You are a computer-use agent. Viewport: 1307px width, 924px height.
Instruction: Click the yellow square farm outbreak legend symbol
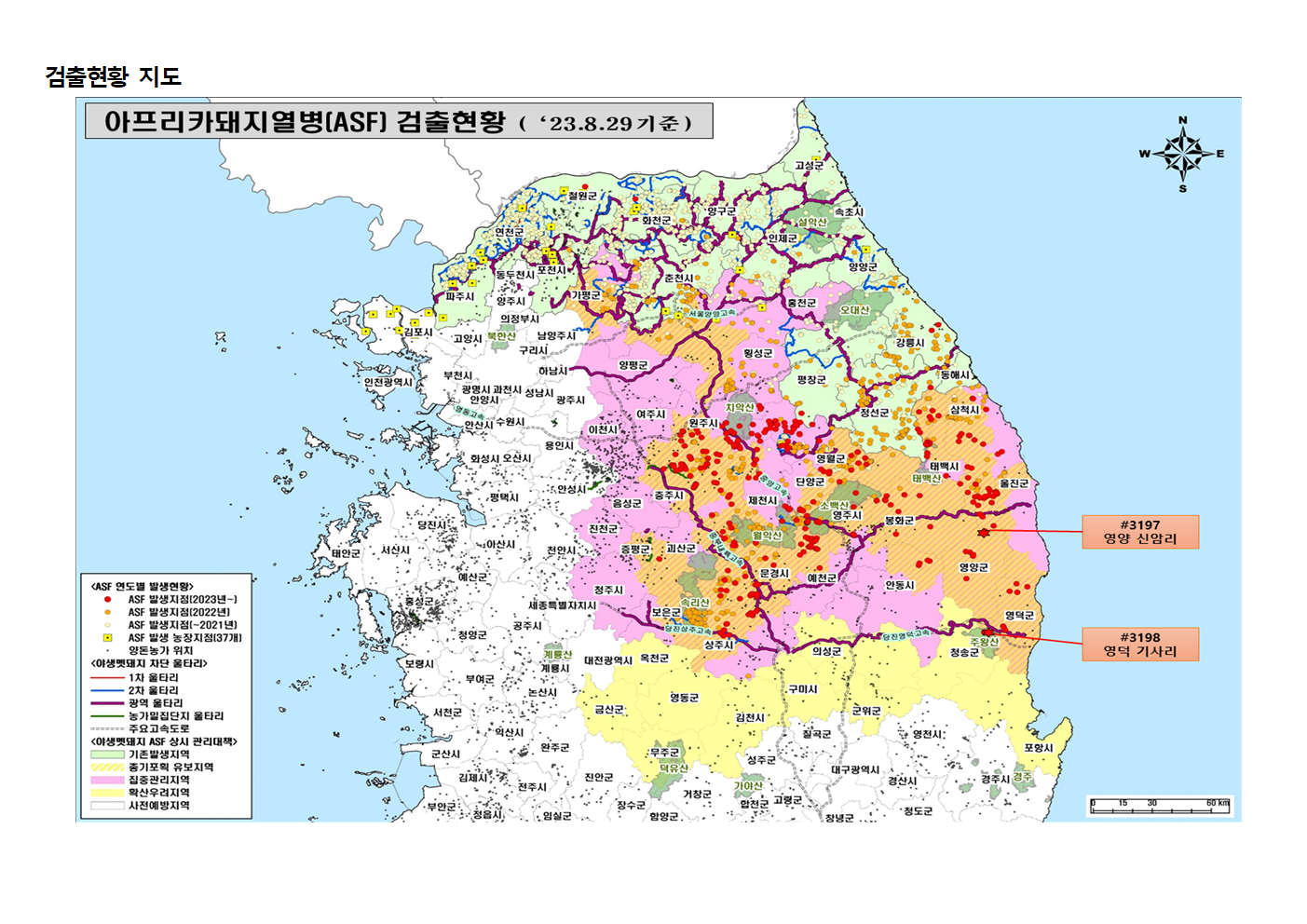tap(108, 638)
